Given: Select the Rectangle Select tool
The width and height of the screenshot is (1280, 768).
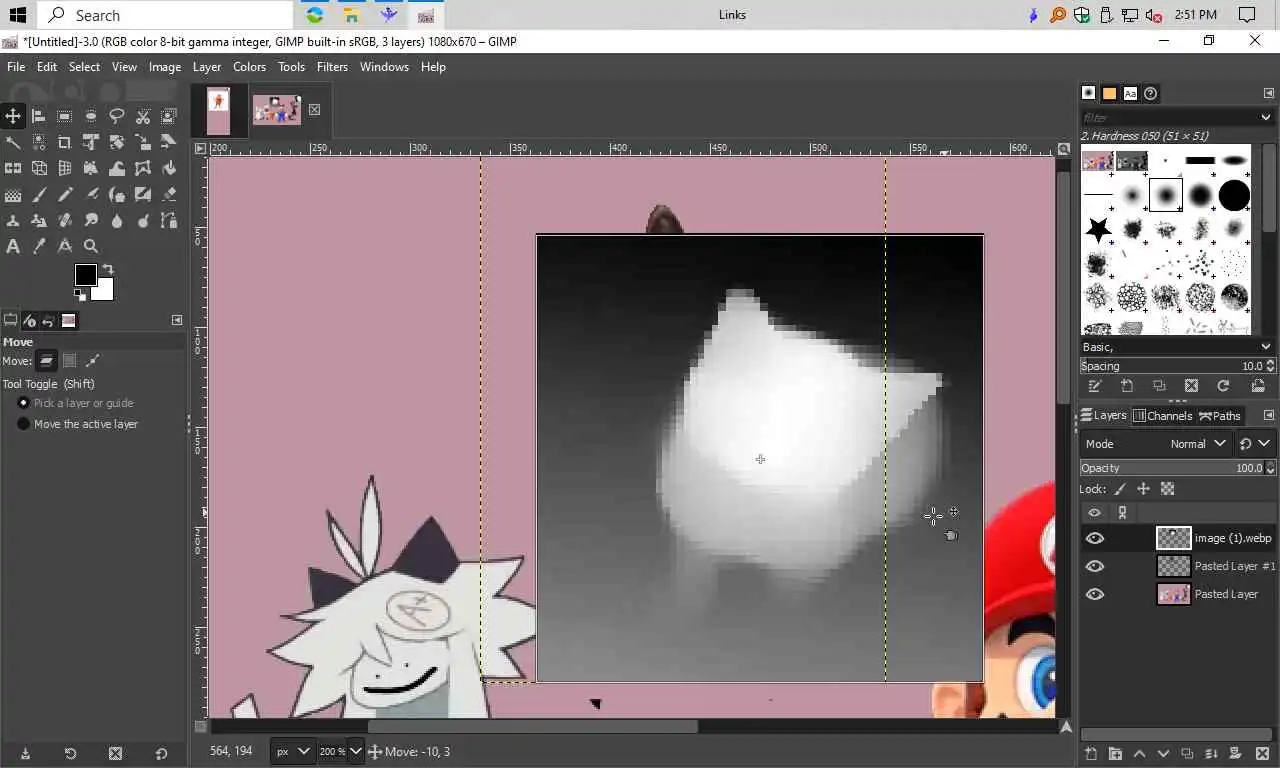Looking at the screenshot, I should pyautogui.click(x=65, y=116).
